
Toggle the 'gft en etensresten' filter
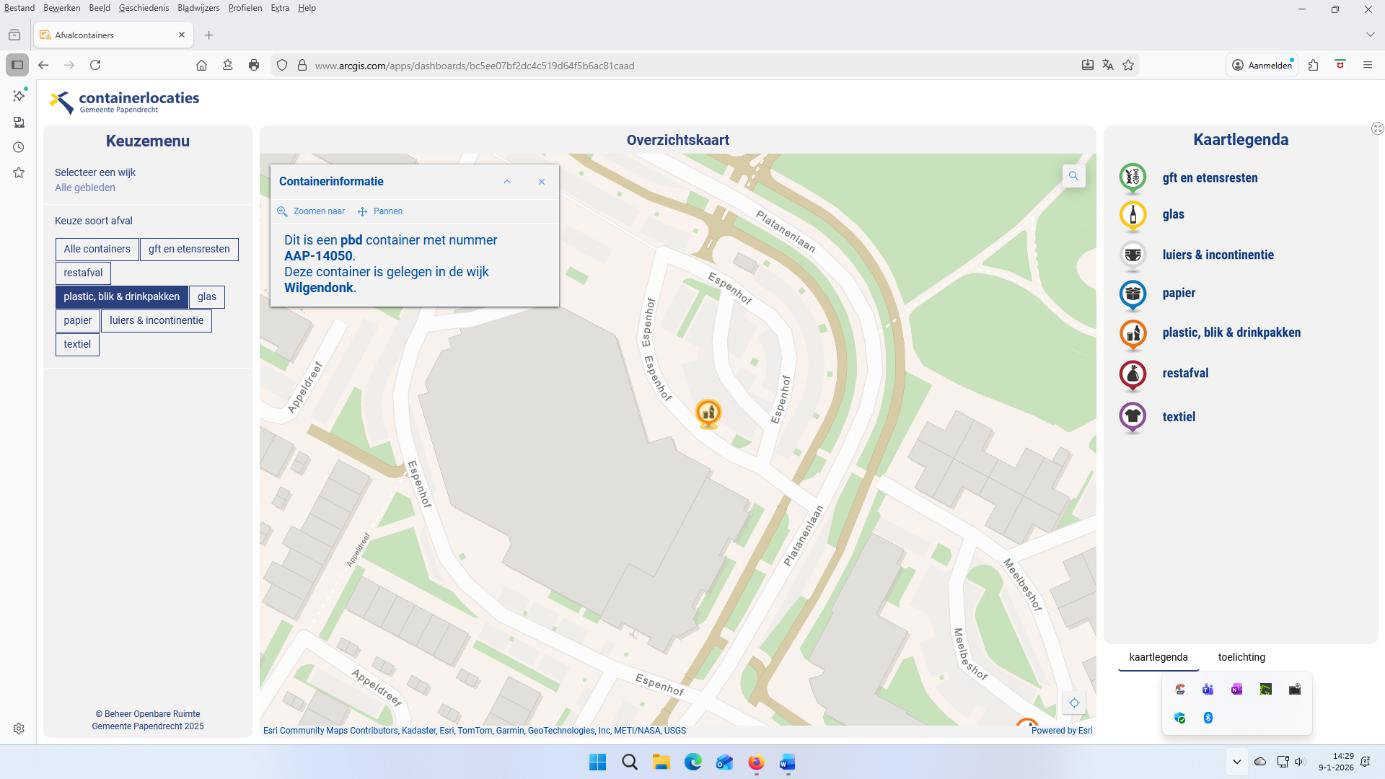click(189, 249)
